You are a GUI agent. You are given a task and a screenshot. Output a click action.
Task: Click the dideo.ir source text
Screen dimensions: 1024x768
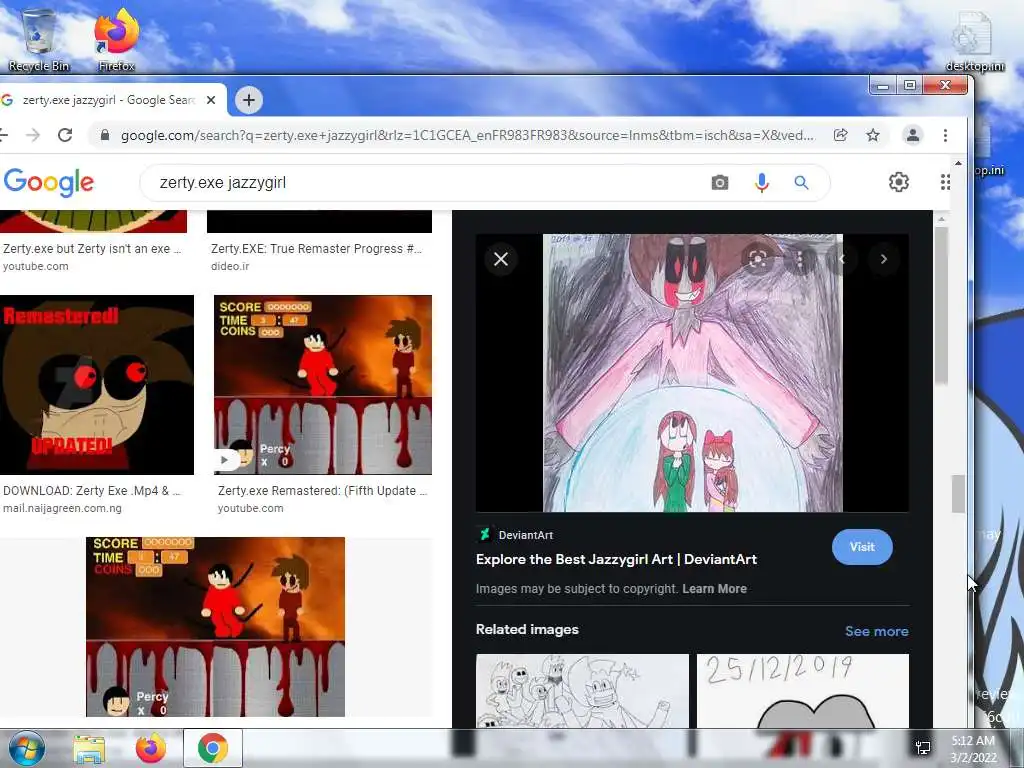[230, 266]
